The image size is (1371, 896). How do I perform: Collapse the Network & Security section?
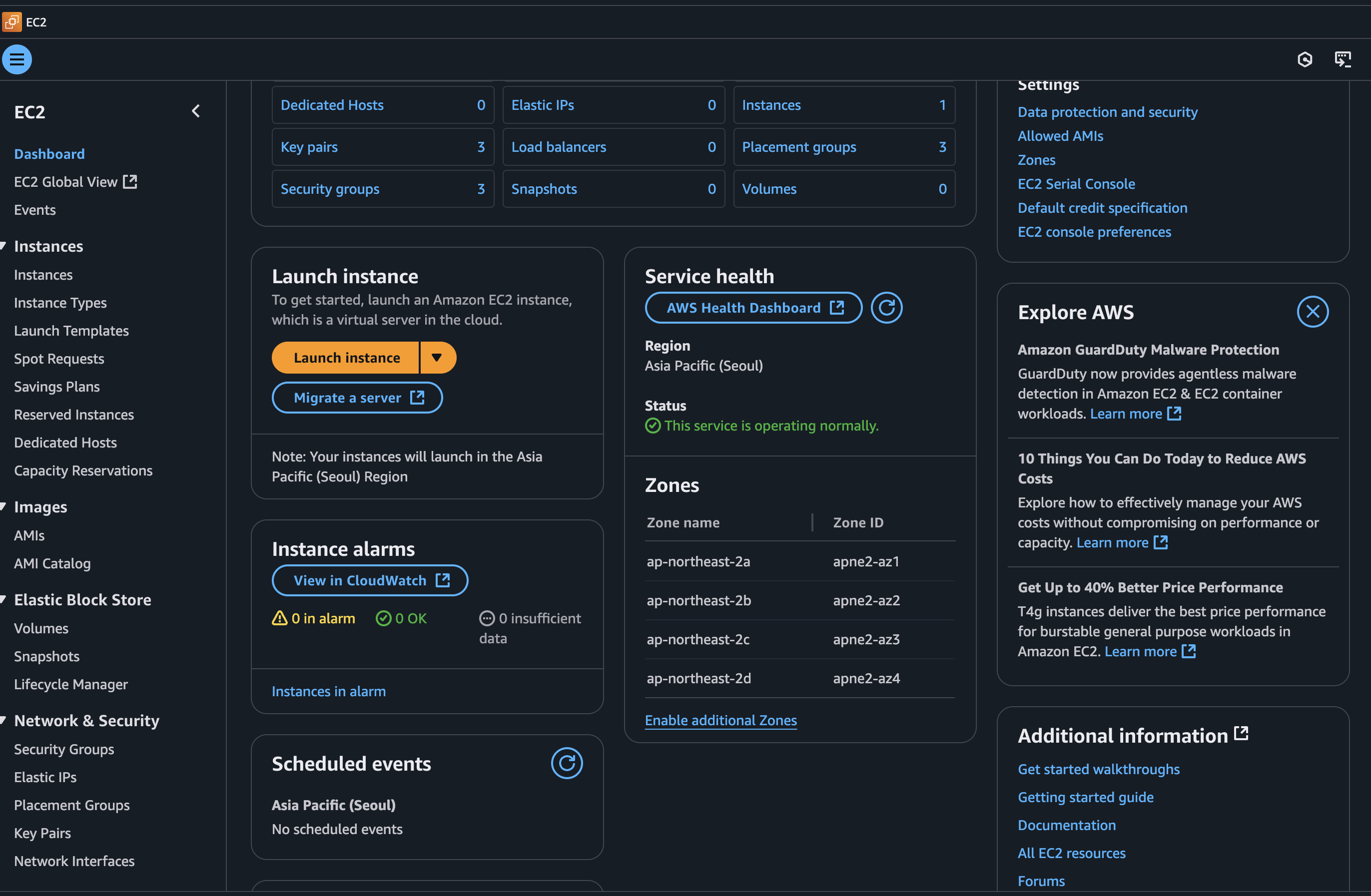click(x=3, y=720)
